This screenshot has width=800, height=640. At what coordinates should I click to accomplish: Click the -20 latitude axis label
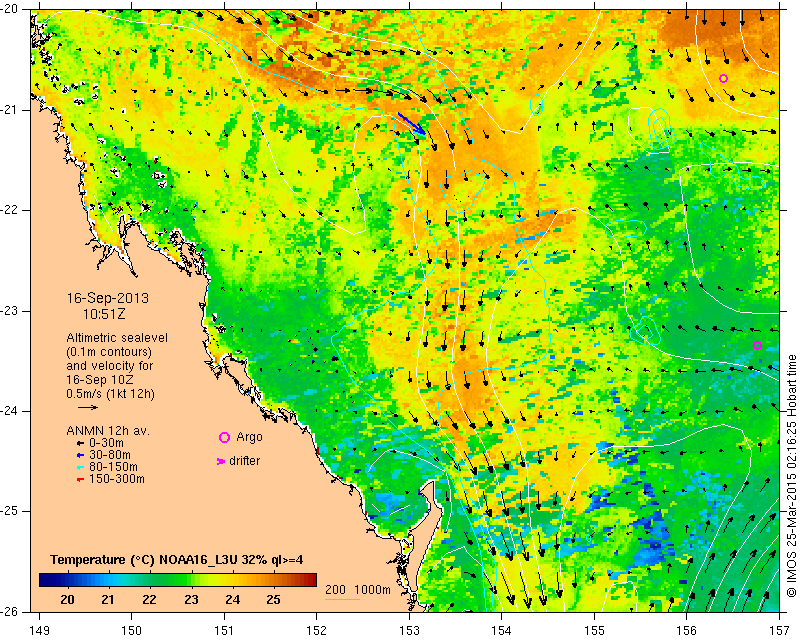(x=9, y=10)
